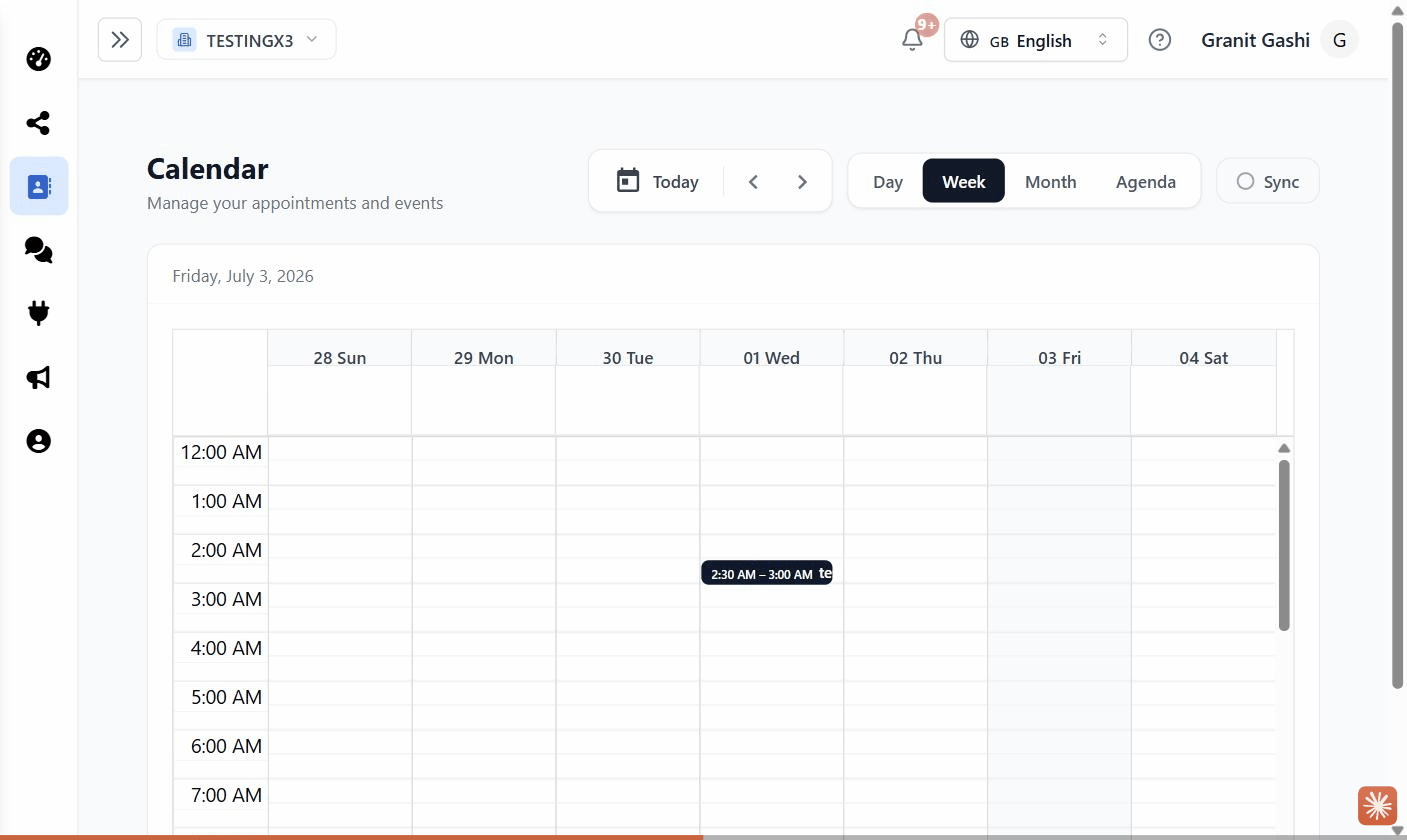Go to next week arrow

[802, 181]
